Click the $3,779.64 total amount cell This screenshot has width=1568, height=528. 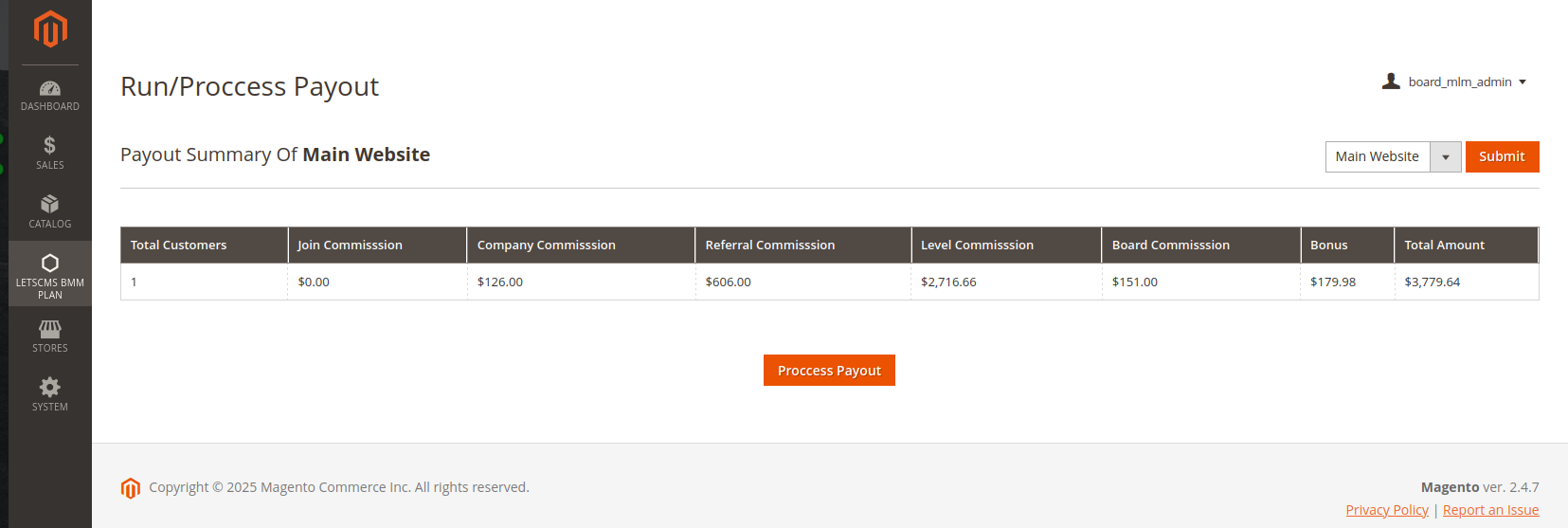point(1432,282)
